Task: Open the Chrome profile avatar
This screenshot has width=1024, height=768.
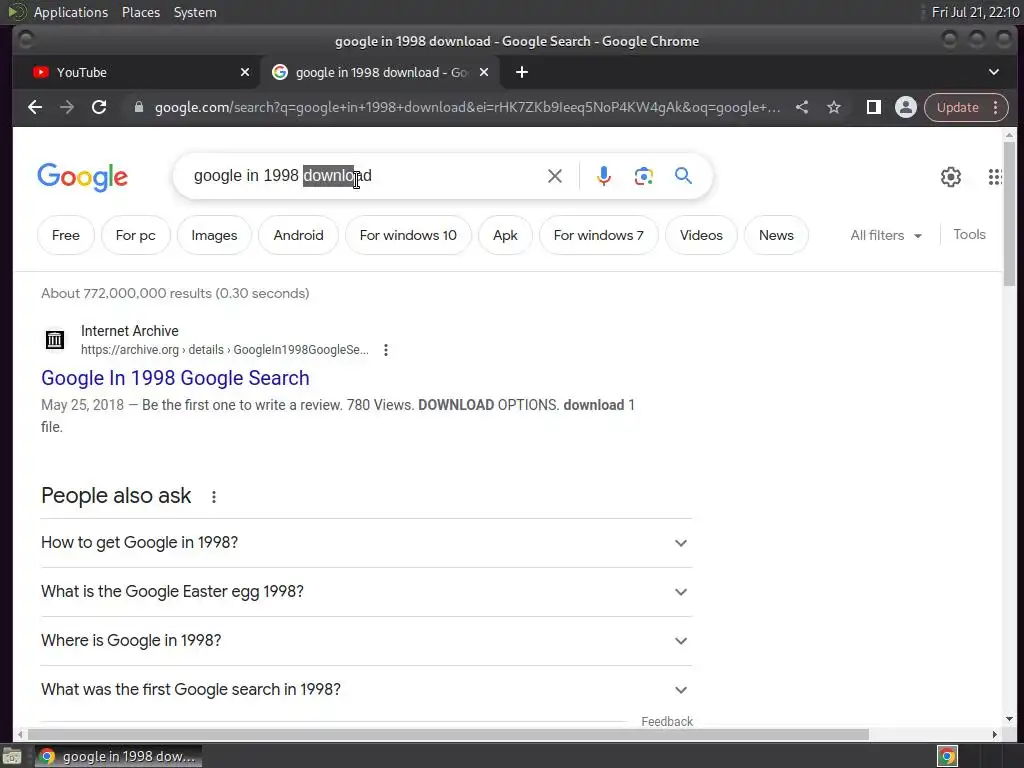Action: pos(906,107)
